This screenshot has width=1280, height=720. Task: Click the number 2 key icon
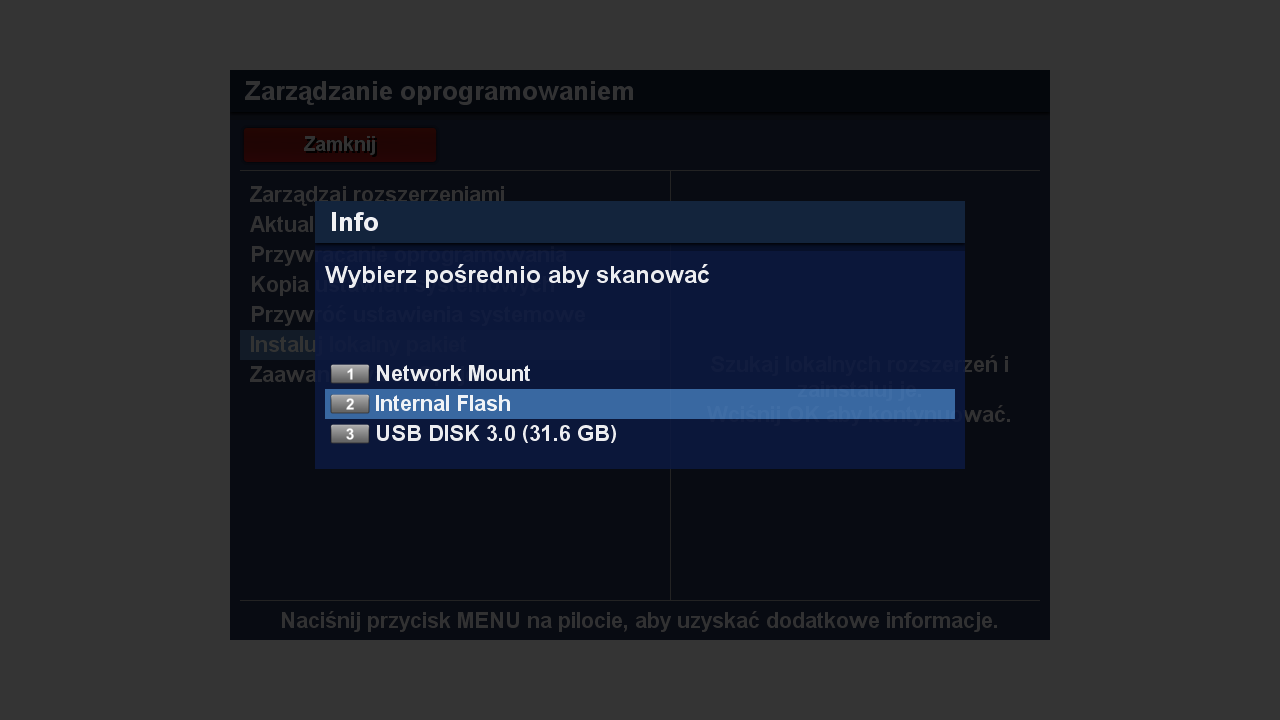pyautogui.click(x=350, y=404)
